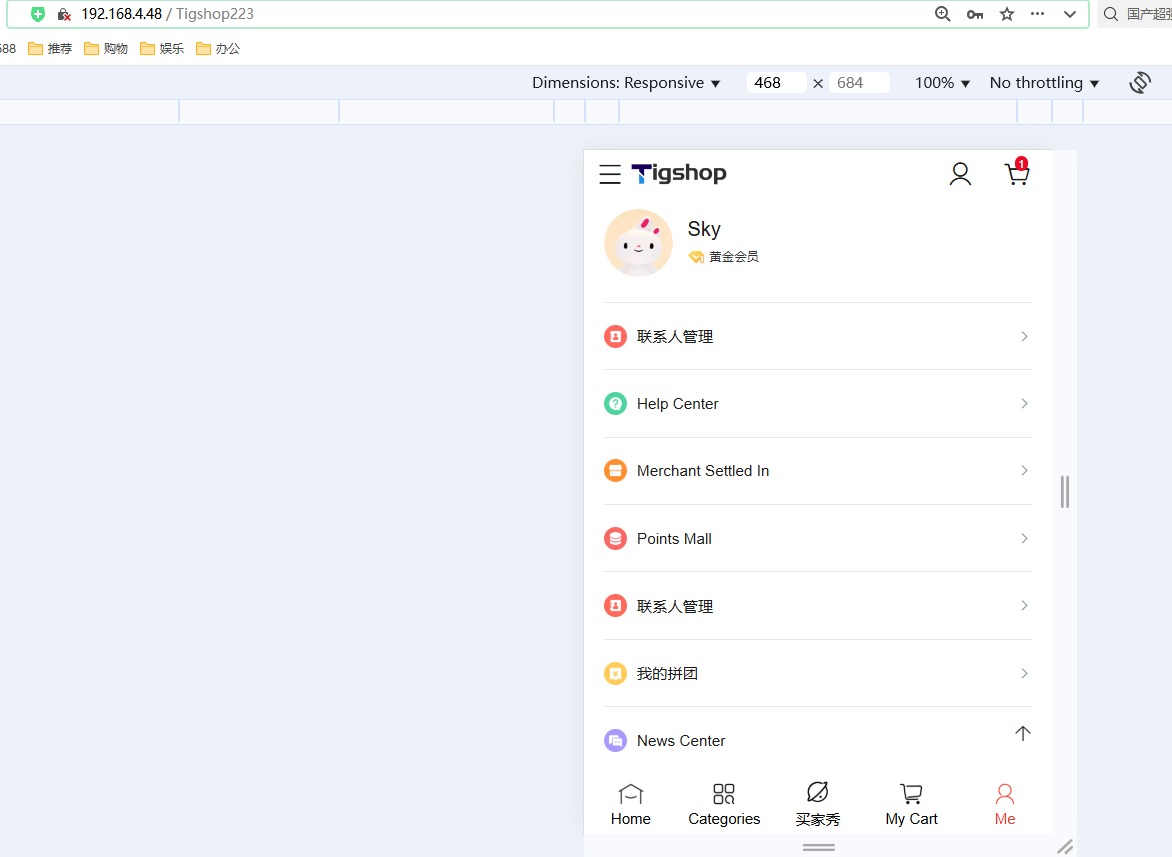Expand the No throttling dropdown

pos(1044,83)
